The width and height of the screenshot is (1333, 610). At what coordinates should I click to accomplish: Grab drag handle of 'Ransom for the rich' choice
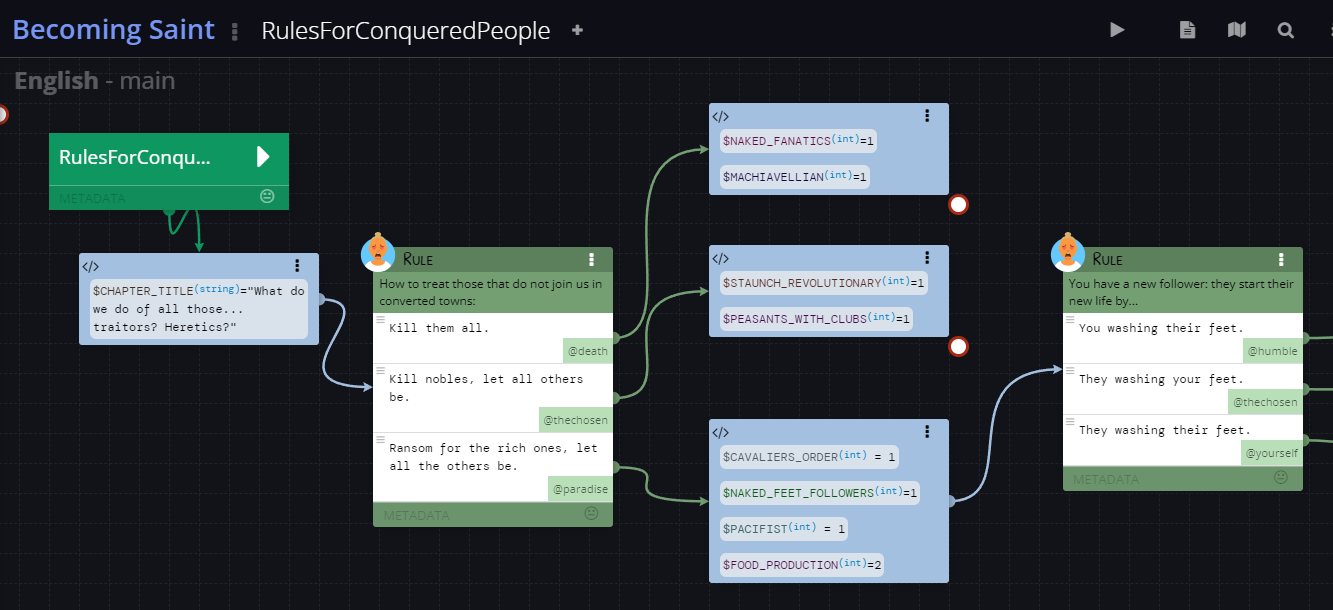tap(380, 440)
